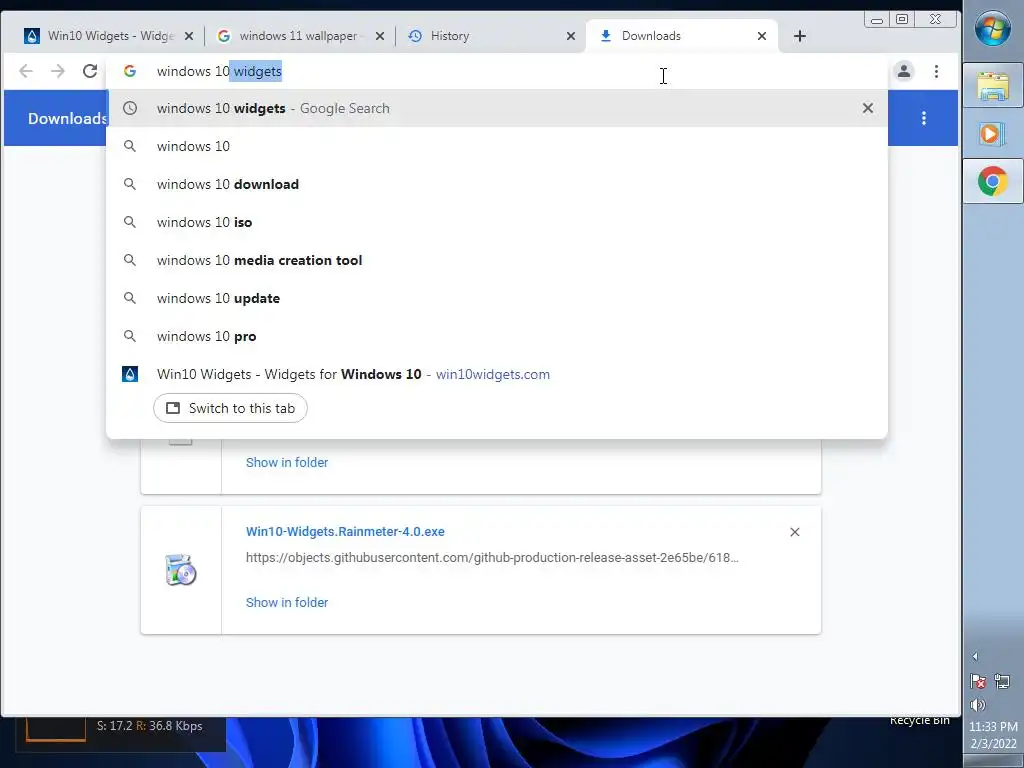Click the githubusercontent source URL of Win10-Widgets download
The width and height of the screenshot is (1024, 768).
(x=492, y=558)
